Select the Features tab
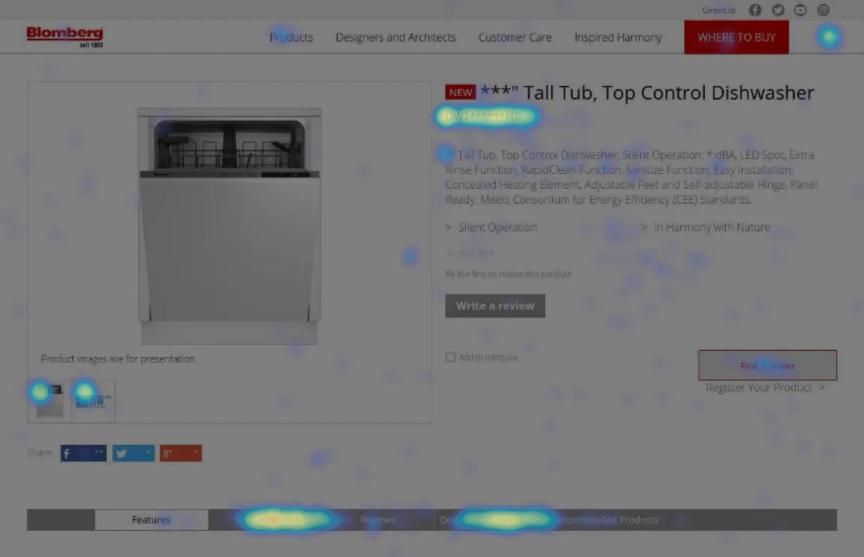864x557 pixels. (x=152, y=520)
